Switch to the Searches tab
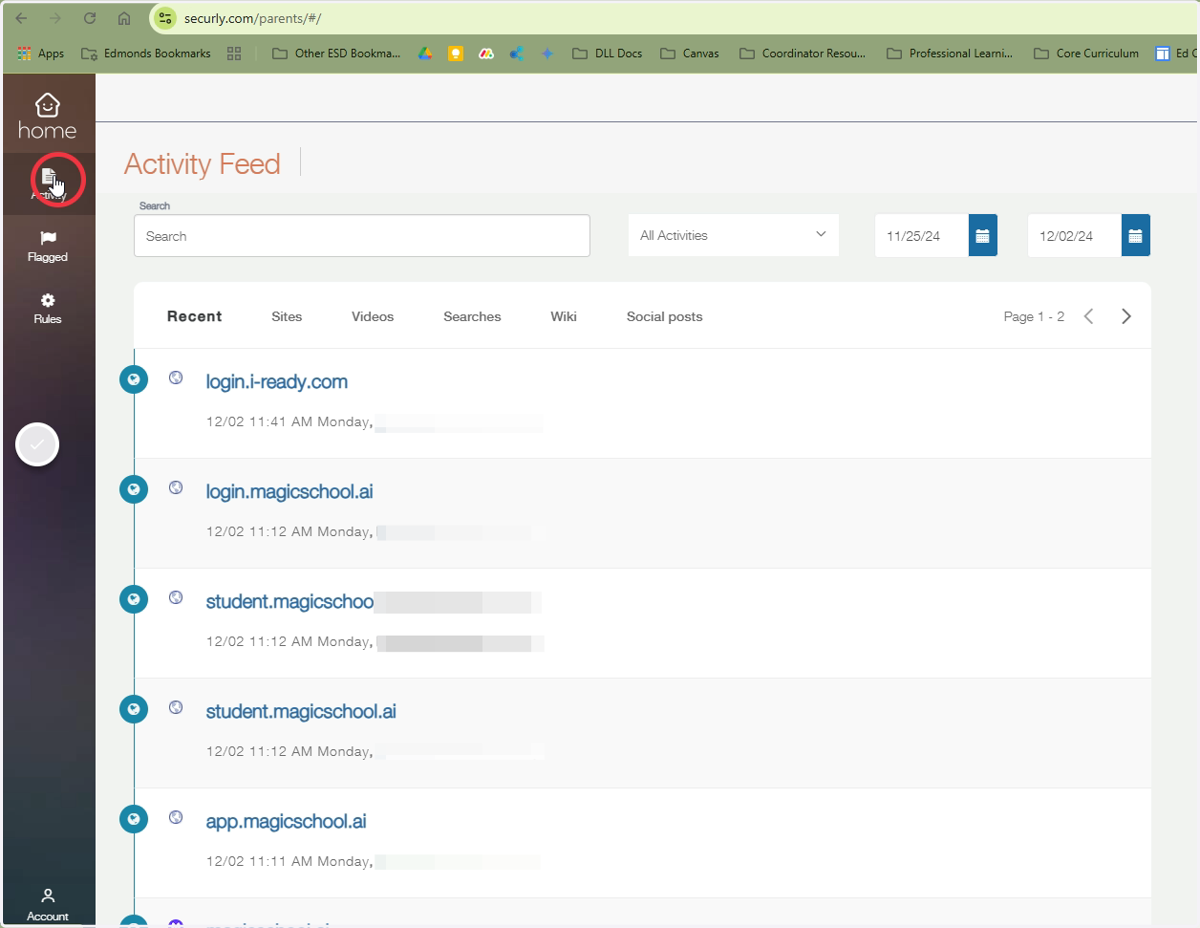 (x=472, y=316)
